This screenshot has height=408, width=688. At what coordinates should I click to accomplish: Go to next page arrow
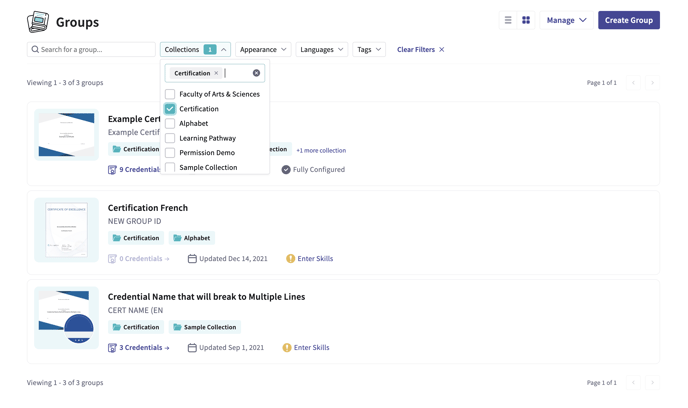coord(652,83)
